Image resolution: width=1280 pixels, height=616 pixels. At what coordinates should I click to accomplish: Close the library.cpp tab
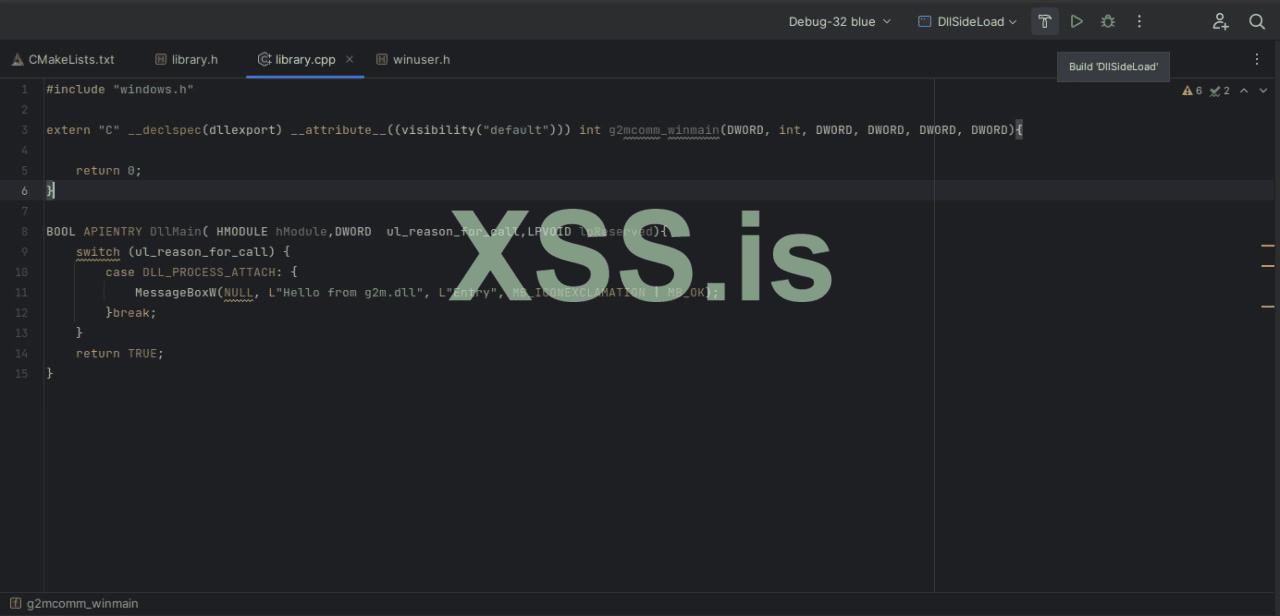click(350, 59)
